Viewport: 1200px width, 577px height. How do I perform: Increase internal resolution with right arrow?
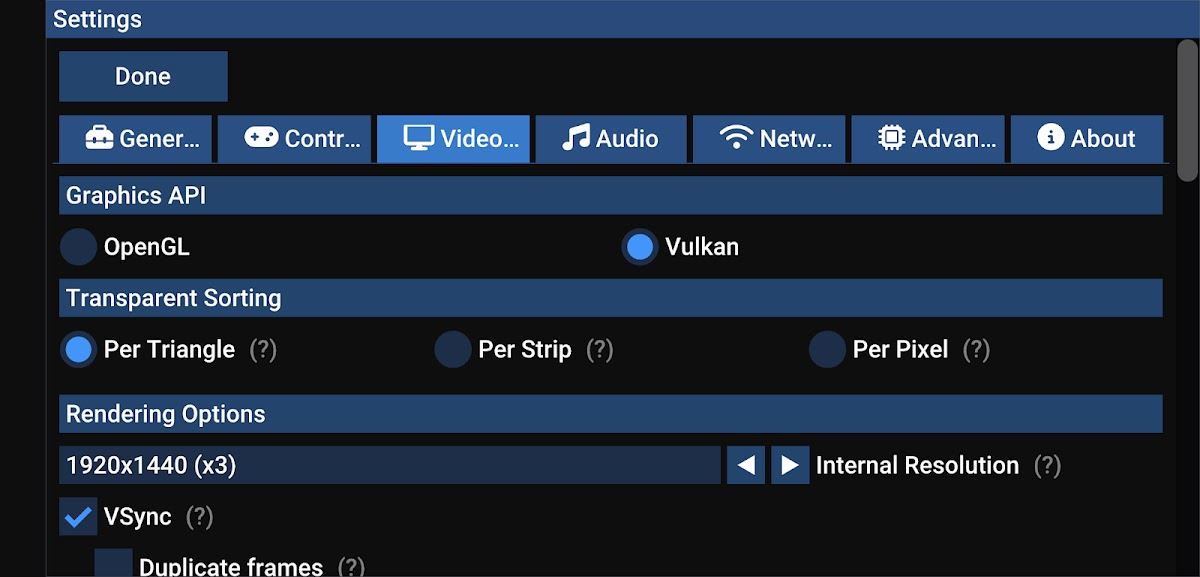pos(789,466)
